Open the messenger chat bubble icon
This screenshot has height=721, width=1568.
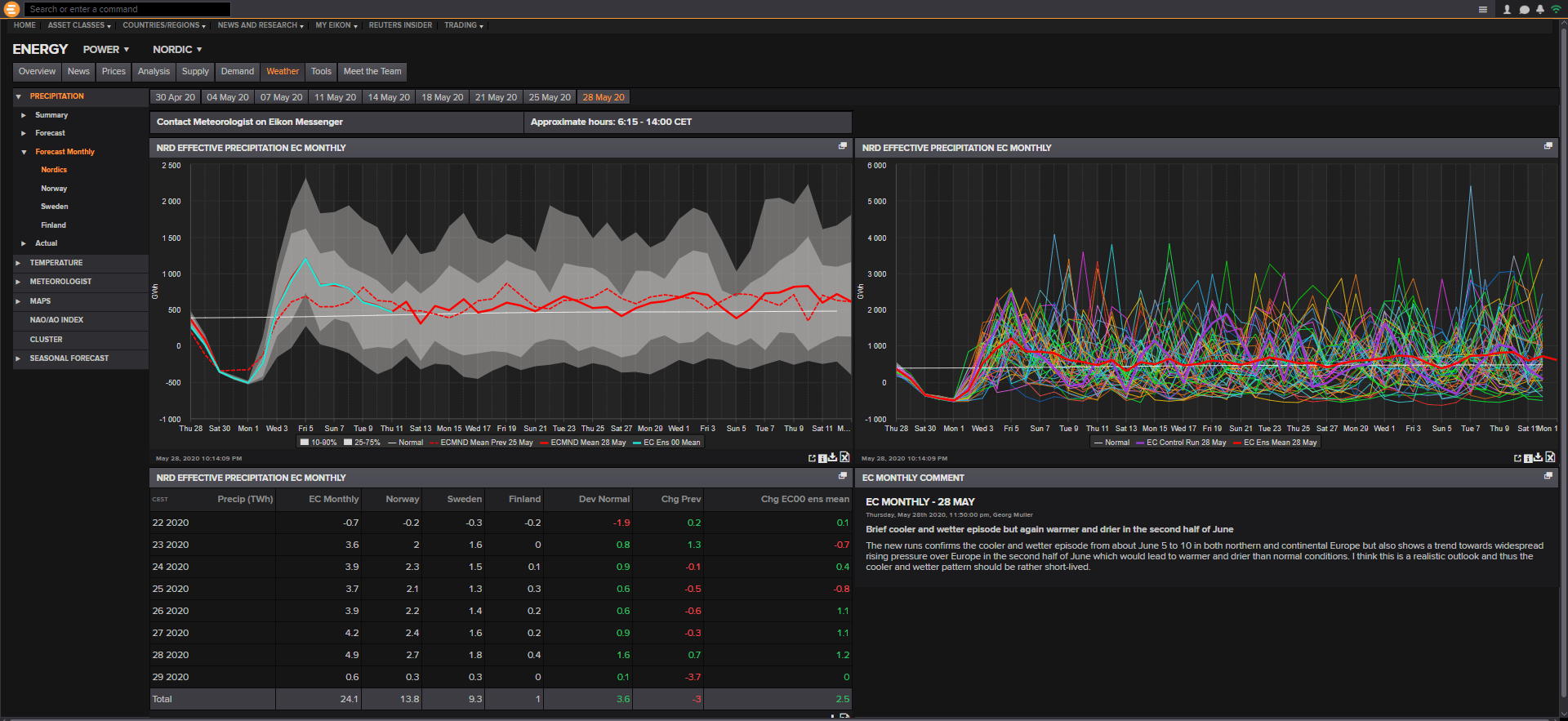[1524, 10]
